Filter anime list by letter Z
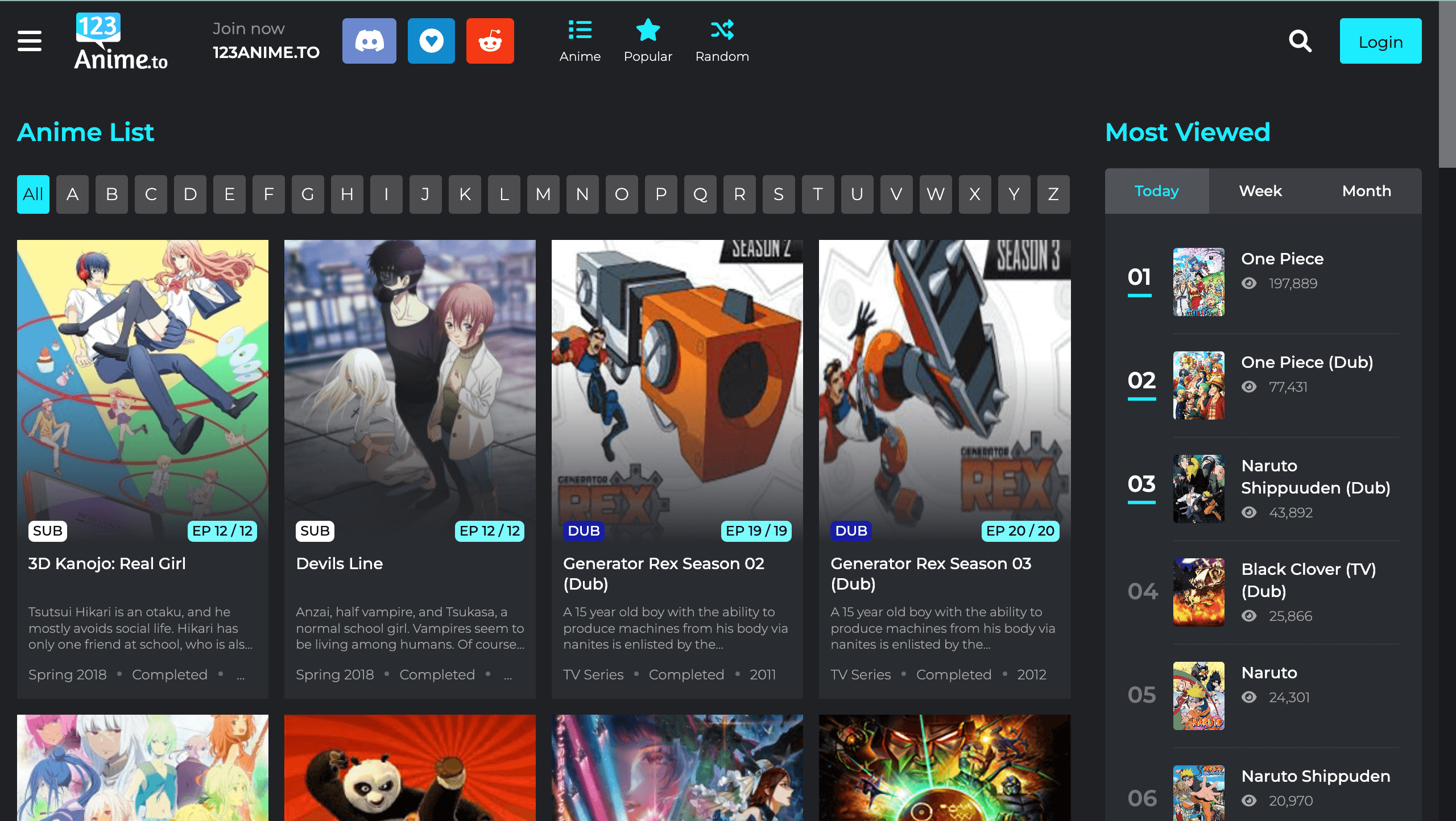1456x821 pixels. (1053, 194)
